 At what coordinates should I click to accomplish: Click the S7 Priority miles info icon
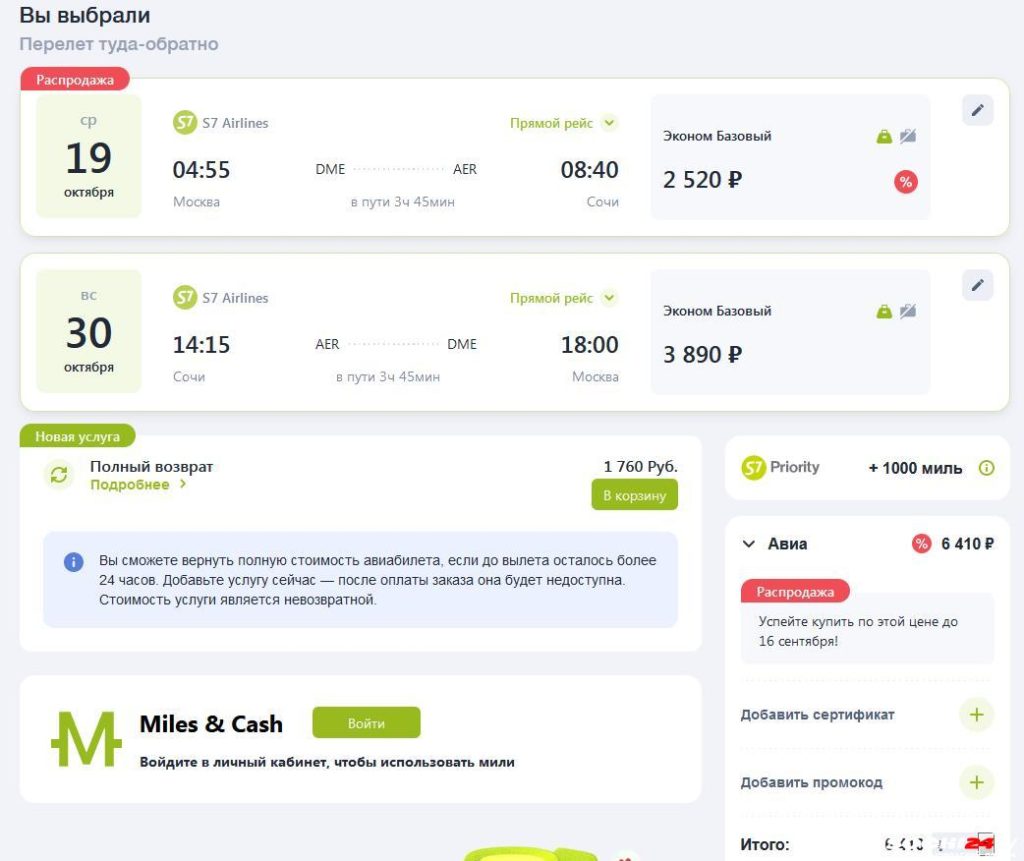[985, 468]
